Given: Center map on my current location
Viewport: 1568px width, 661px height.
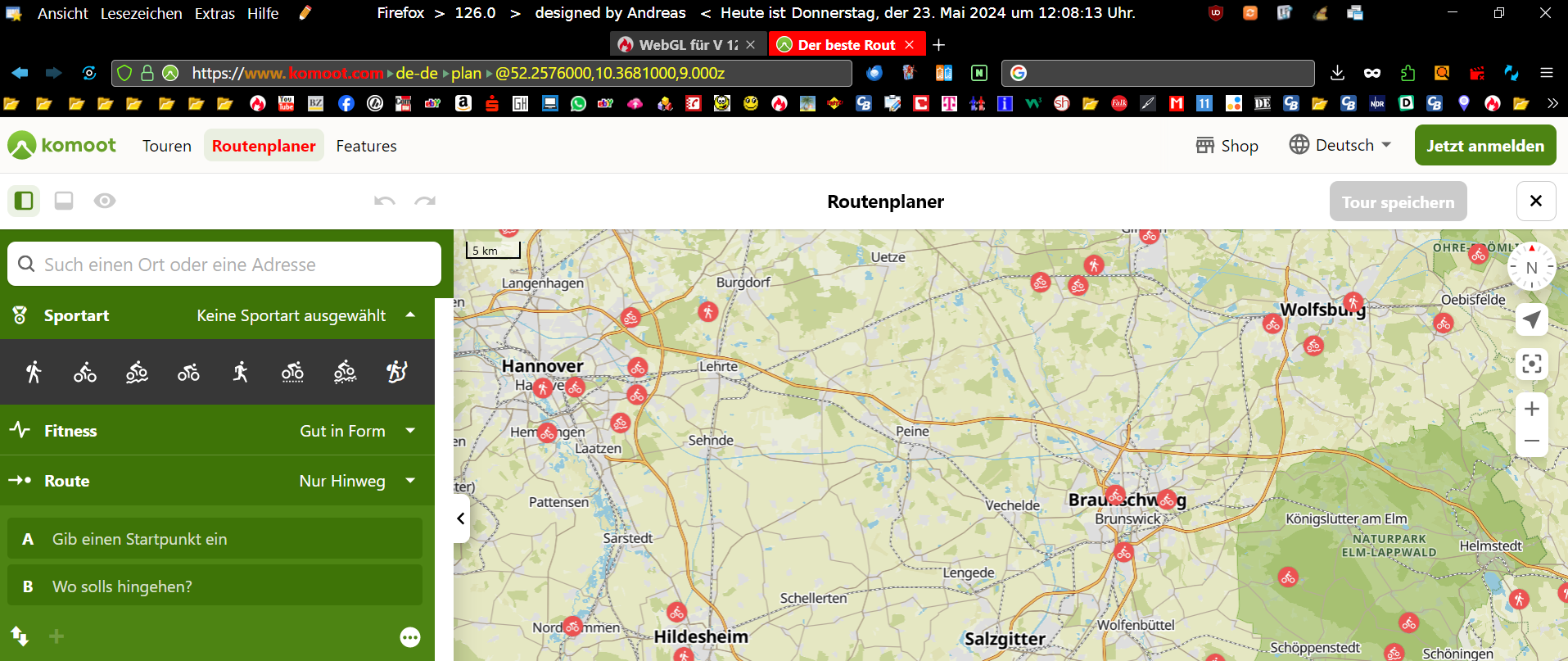Looking at the screenshot, I should tap(1531, 319).
